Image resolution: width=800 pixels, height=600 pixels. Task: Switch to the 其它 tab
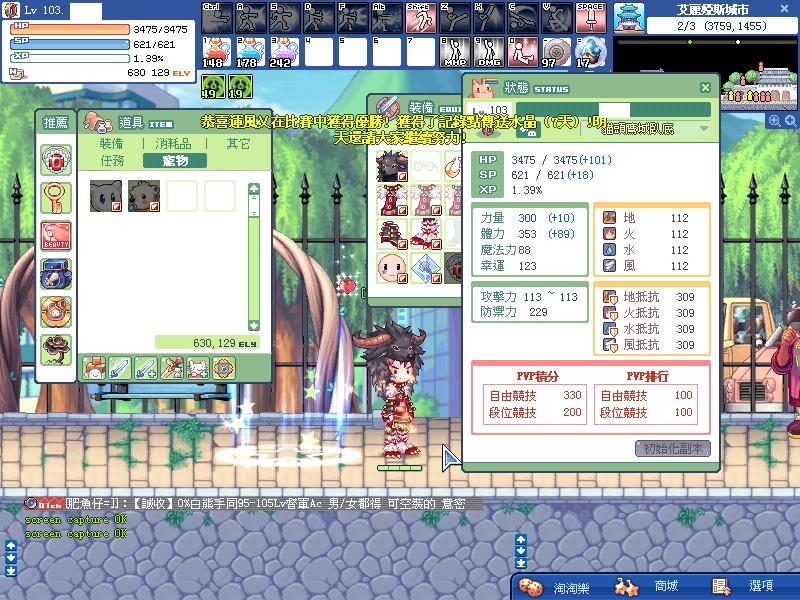point(238,143)
